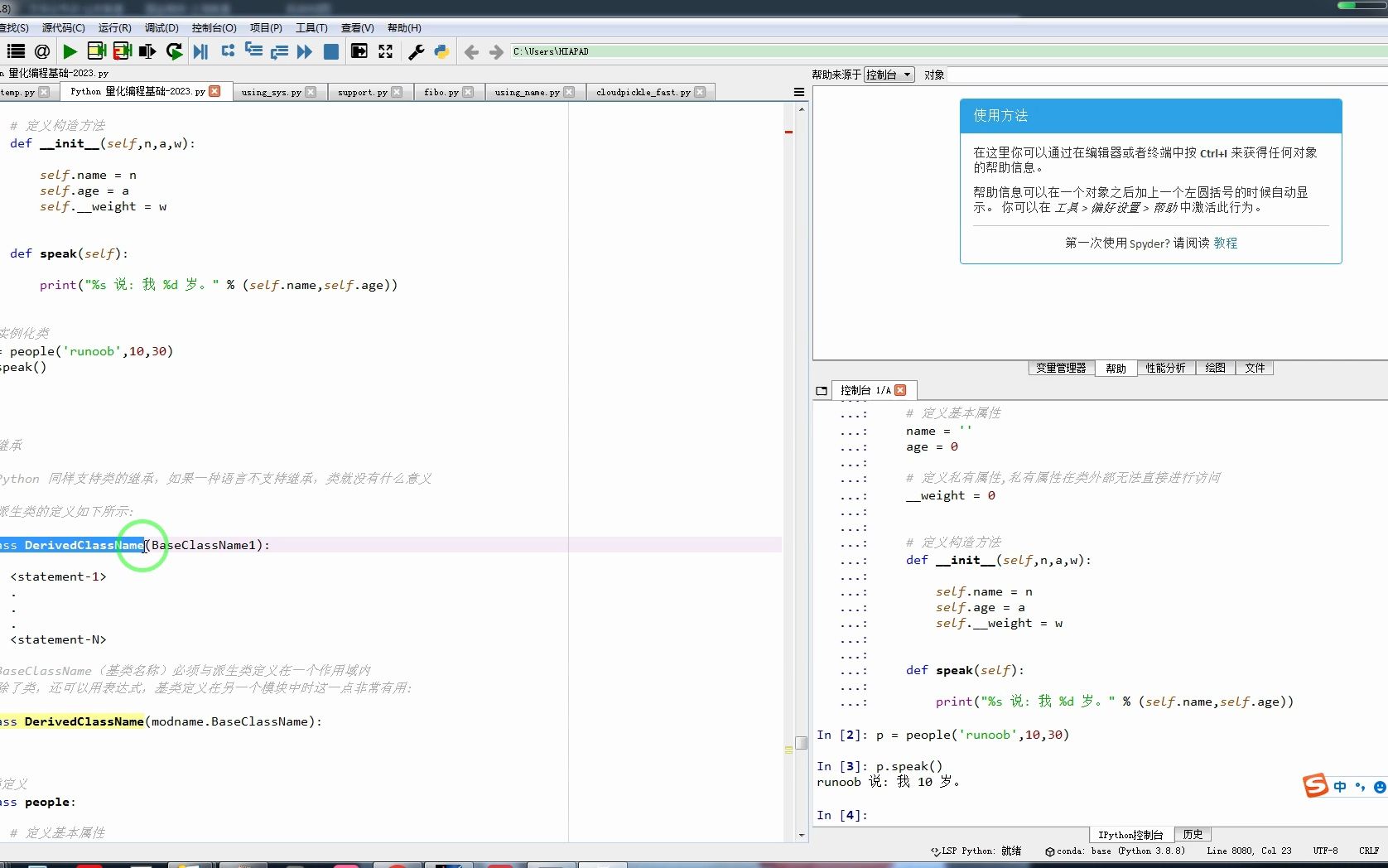
Task: Open the 项目(P) menu
Action: (266, 27)
